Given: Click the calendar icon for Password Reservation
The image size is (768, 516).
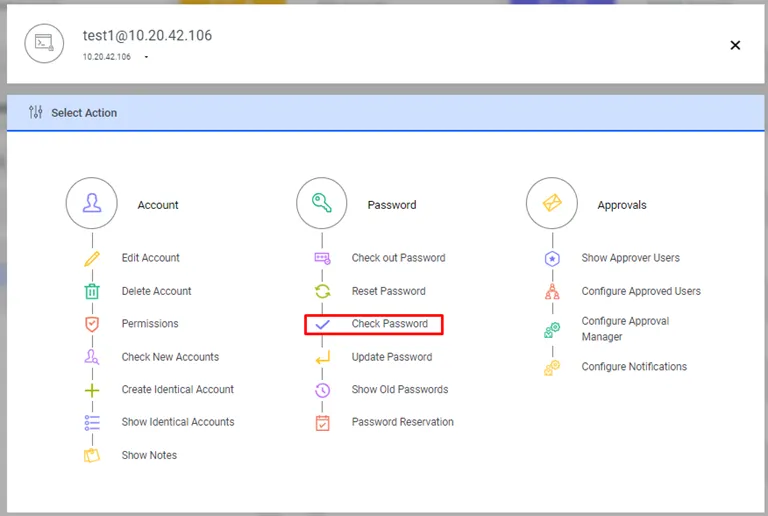Looking at the screenshot, I should click(322, 423).
